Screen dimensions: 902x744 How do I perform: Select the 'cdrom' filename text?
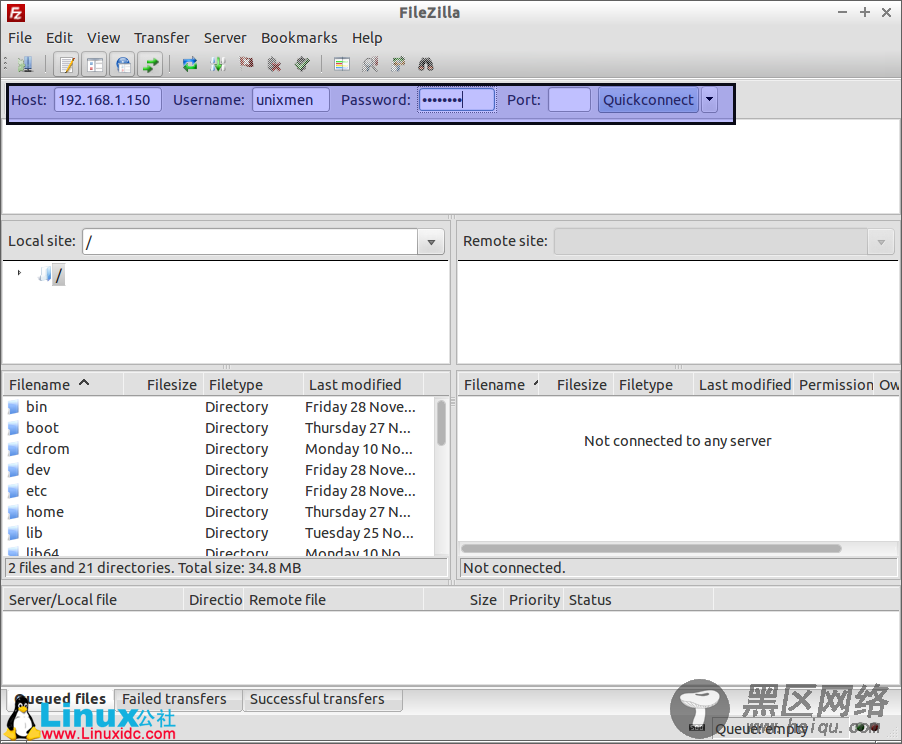pos(48,449)
